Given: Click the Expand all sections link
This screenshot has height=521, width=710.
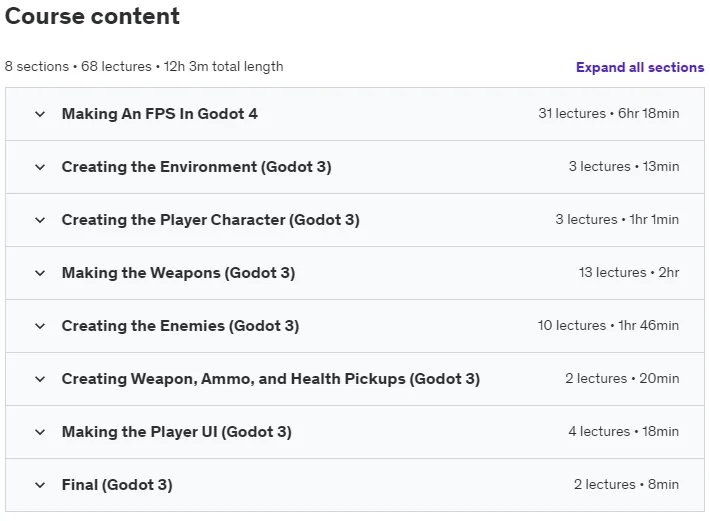Looking at the screenshot, I should point(640,67).
